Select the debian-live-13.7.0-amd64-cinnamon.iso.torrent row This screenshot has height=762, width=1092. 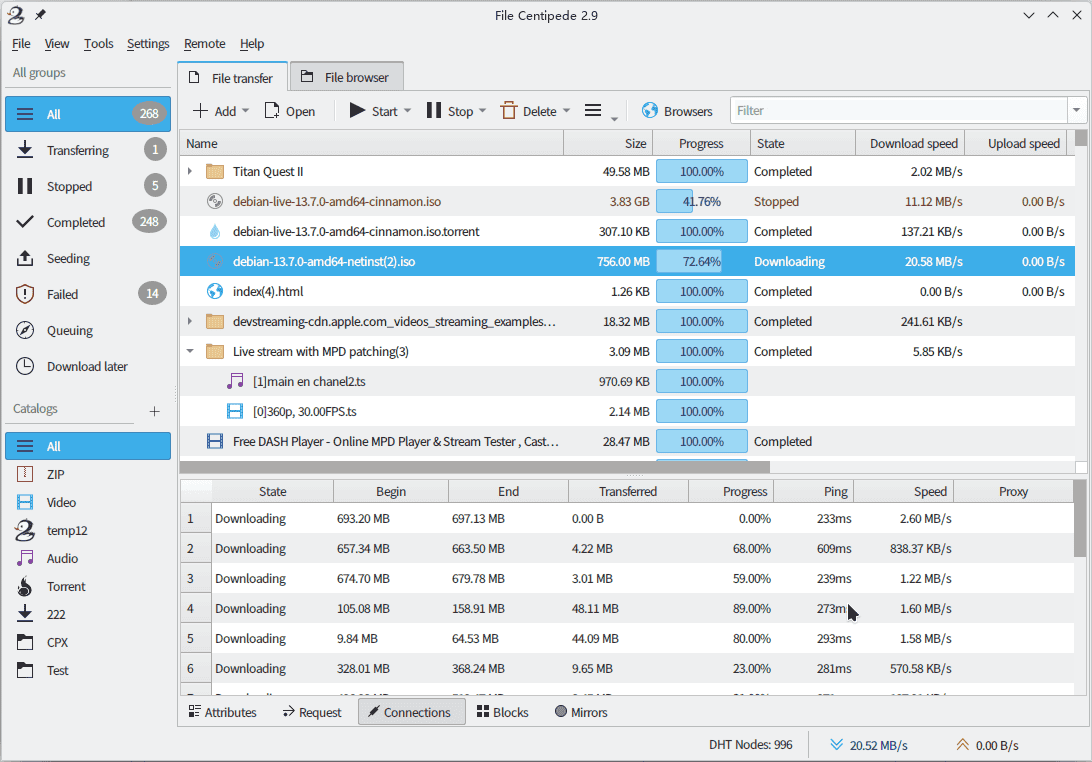[x=627, y=231]
